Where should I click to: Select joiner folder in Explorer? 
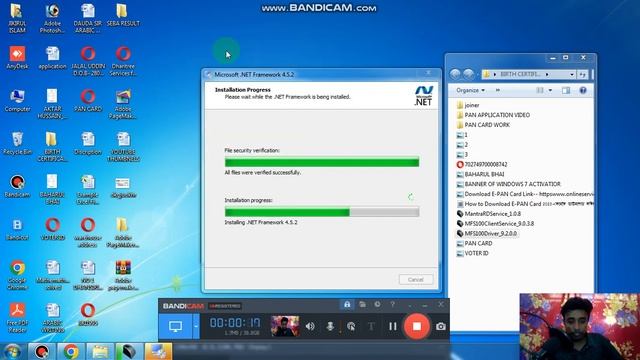[468, 105]
